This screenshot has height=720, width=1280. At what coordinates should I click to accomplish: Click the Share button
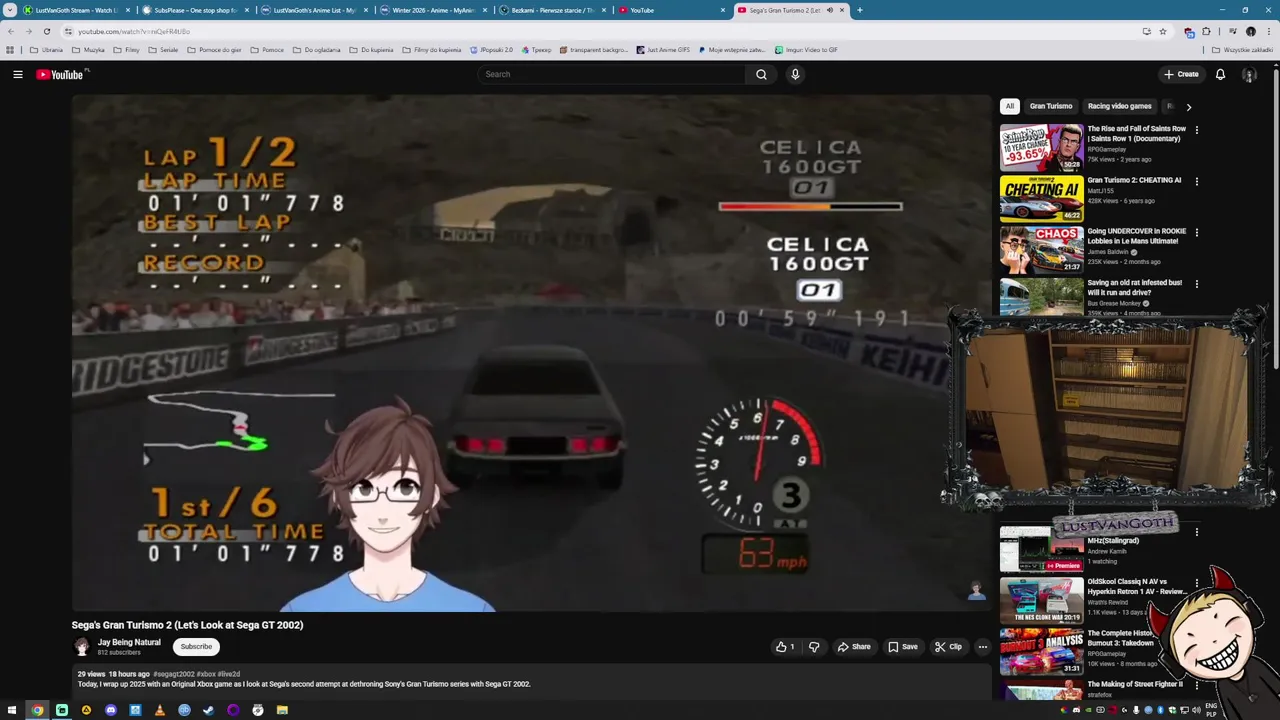[854, 647]
